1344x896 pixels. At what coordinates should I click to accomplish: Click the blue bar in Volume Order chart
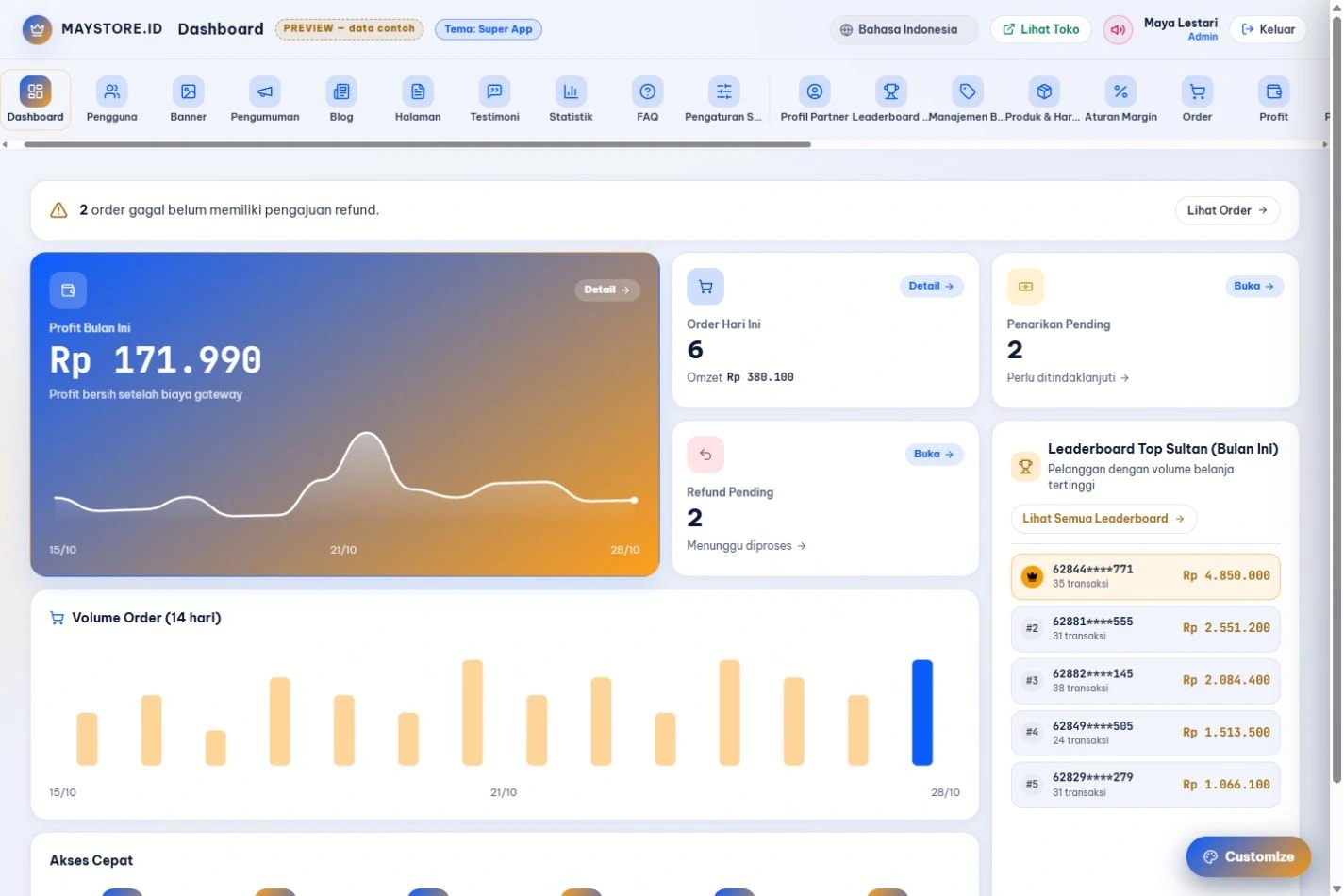922,713
